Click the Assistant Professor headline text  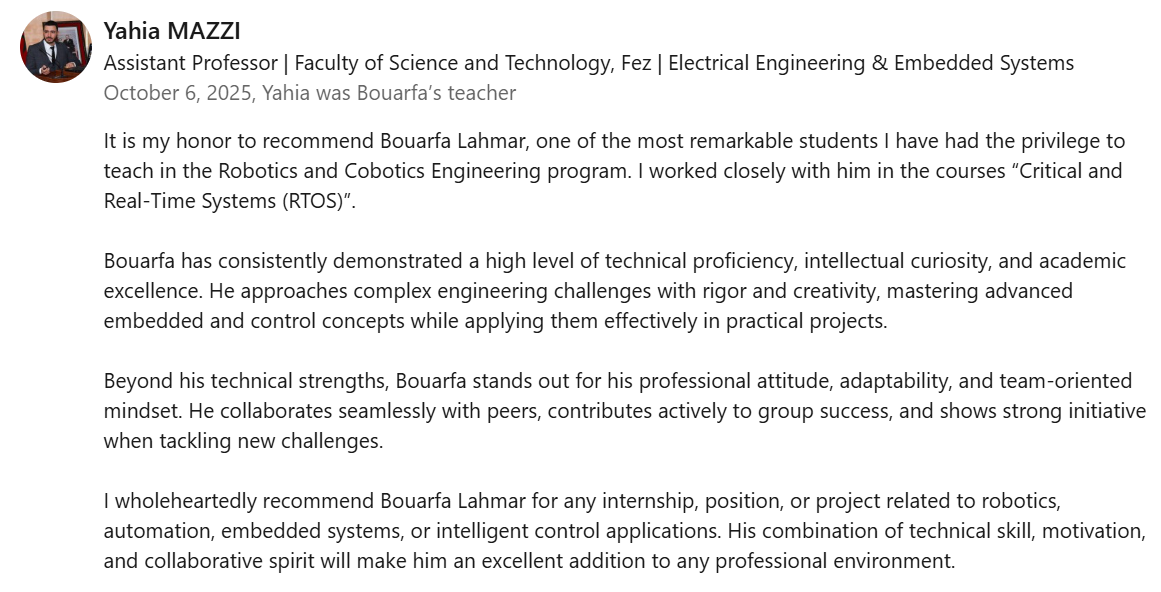tap(190, 63)
